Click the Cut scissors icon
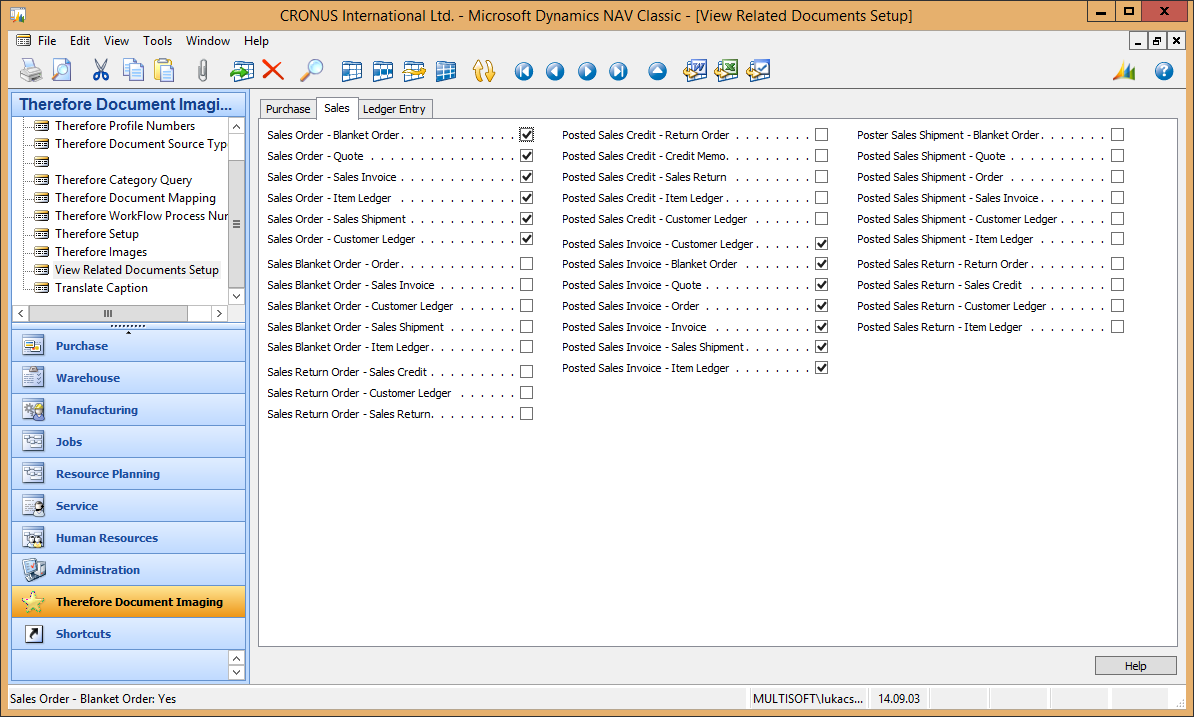 (x=101, y=71)
